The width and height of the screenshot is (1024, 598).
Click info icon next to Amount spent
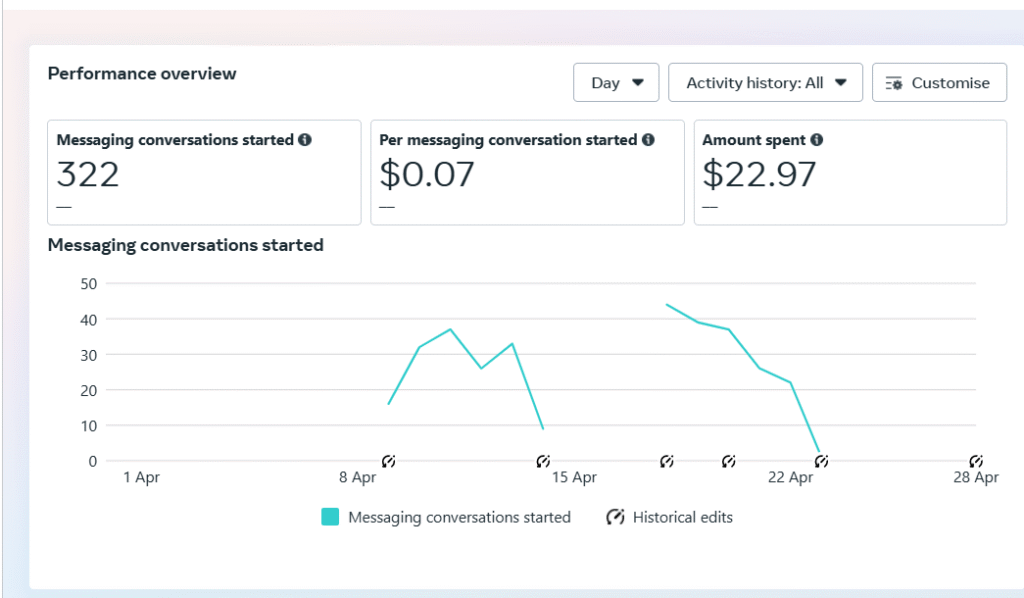tap(817, 140)
